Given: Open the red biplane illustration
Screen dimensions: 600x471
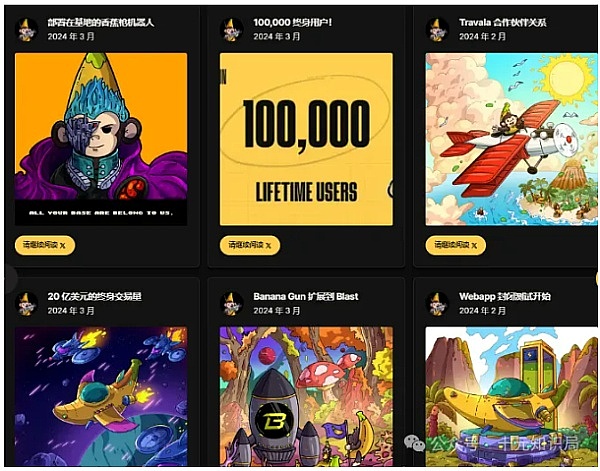Looking at the screenshot, I should point(512,139).
